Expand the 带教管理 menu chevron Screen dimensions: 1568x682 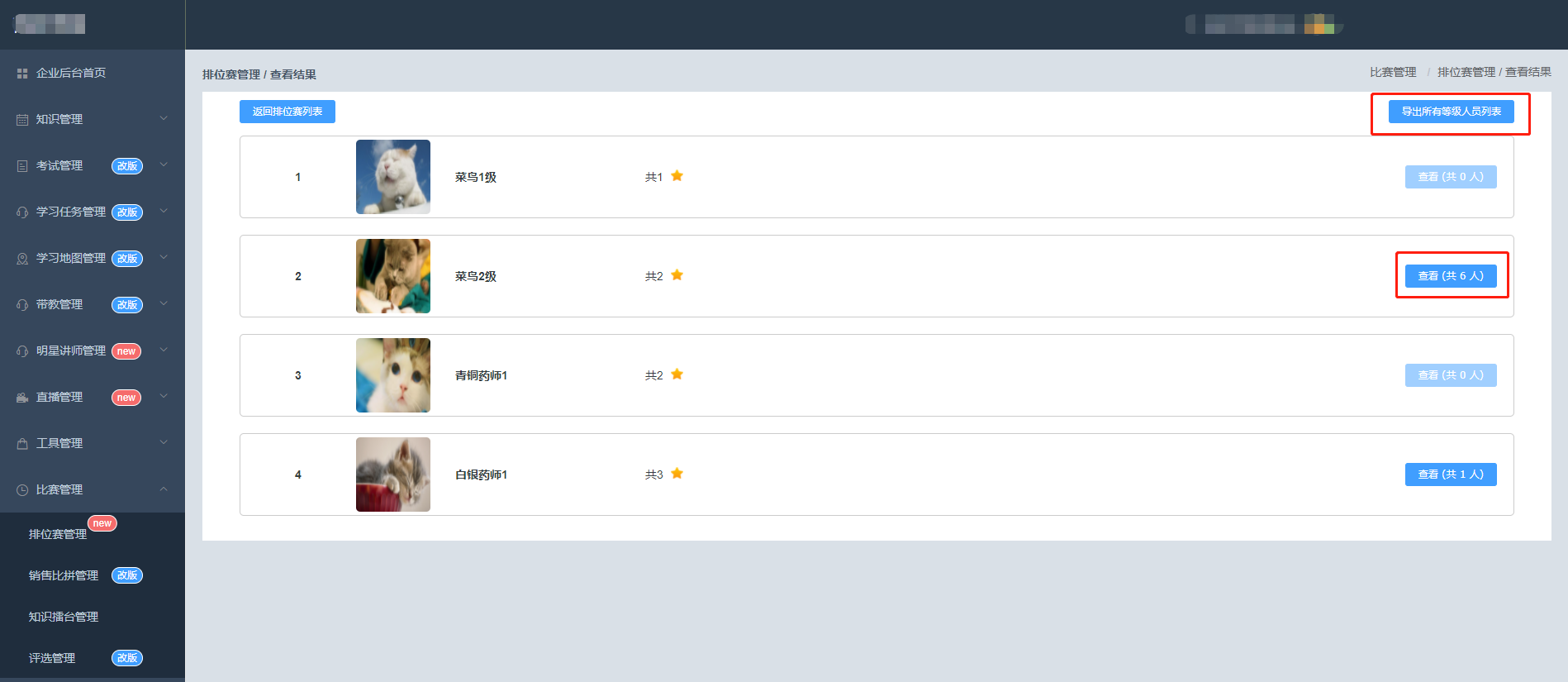coord(164,303)
